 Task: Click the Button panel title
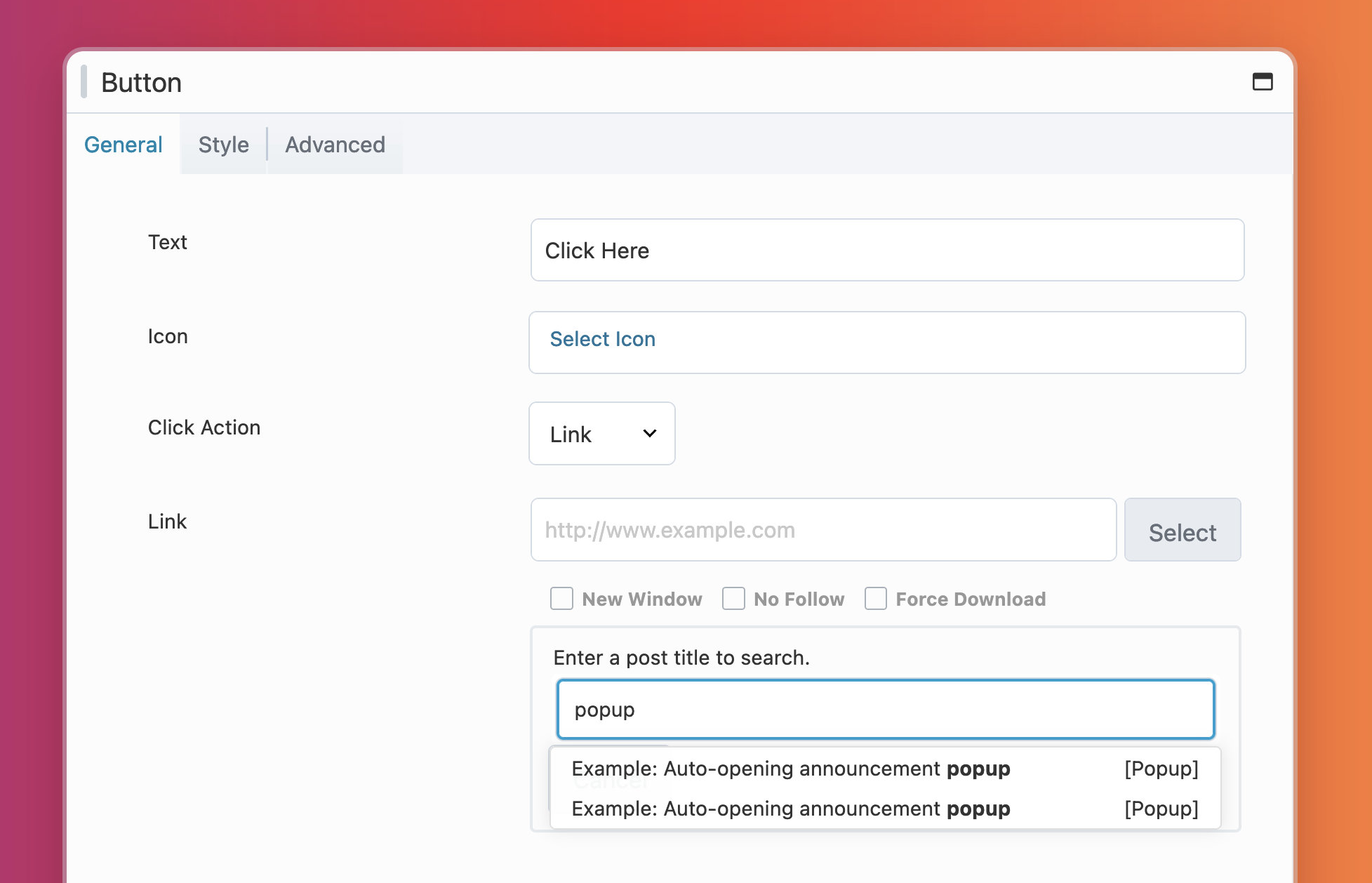(142, 83)
